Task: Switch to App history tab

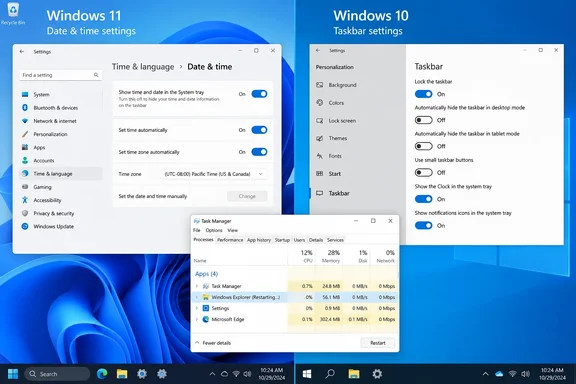Action: pyautogui.click(x=259, y=240)
